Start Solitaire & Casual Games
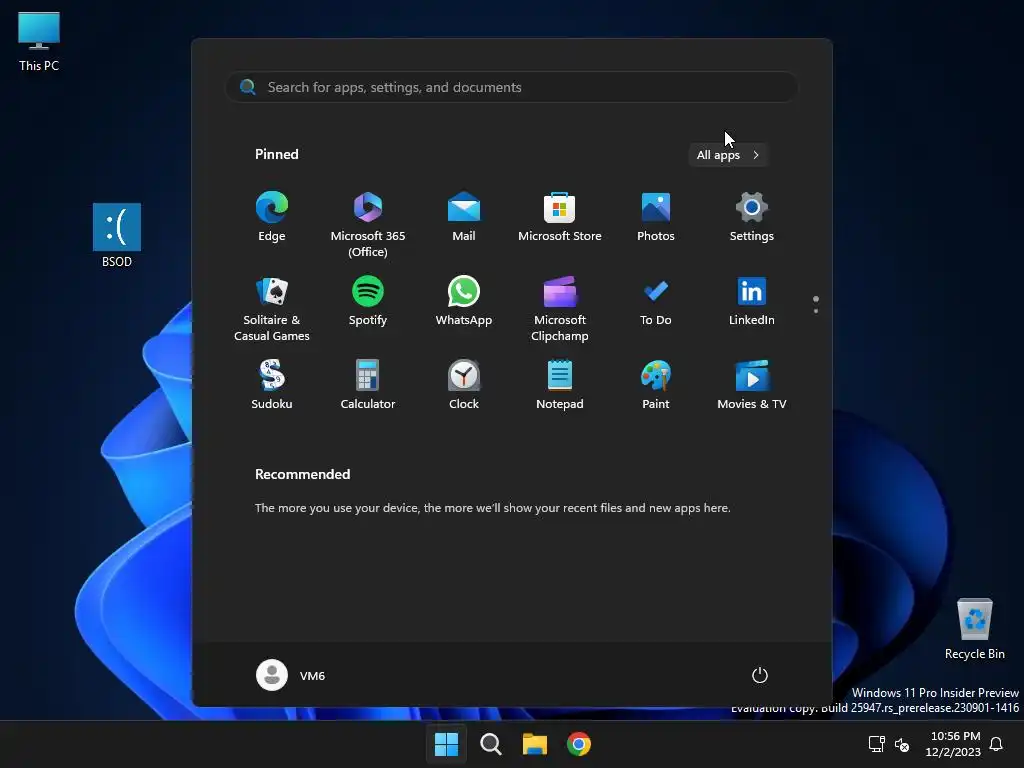The width and height of the screenshot is (1024, 768). tap(272, 308)
